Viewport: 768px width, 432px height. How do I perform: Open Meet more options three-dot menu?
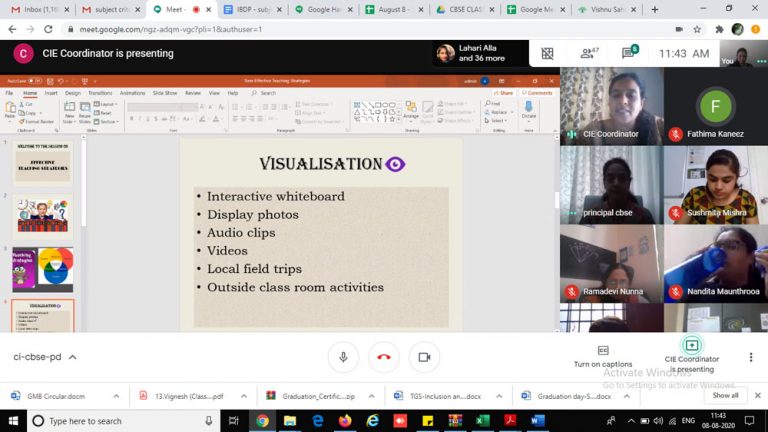tap(750, 357)
